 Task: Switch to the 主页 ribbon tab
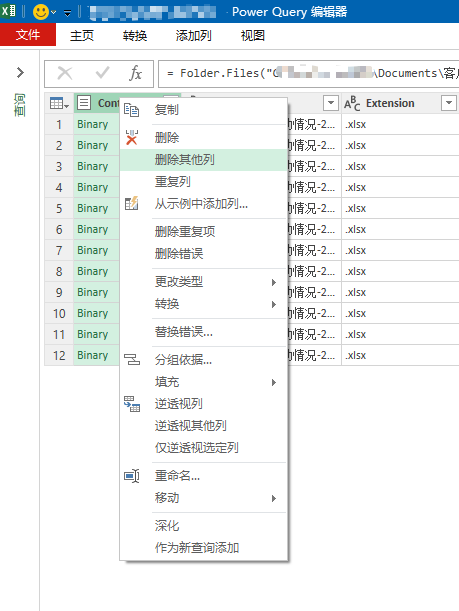point(82,35)
